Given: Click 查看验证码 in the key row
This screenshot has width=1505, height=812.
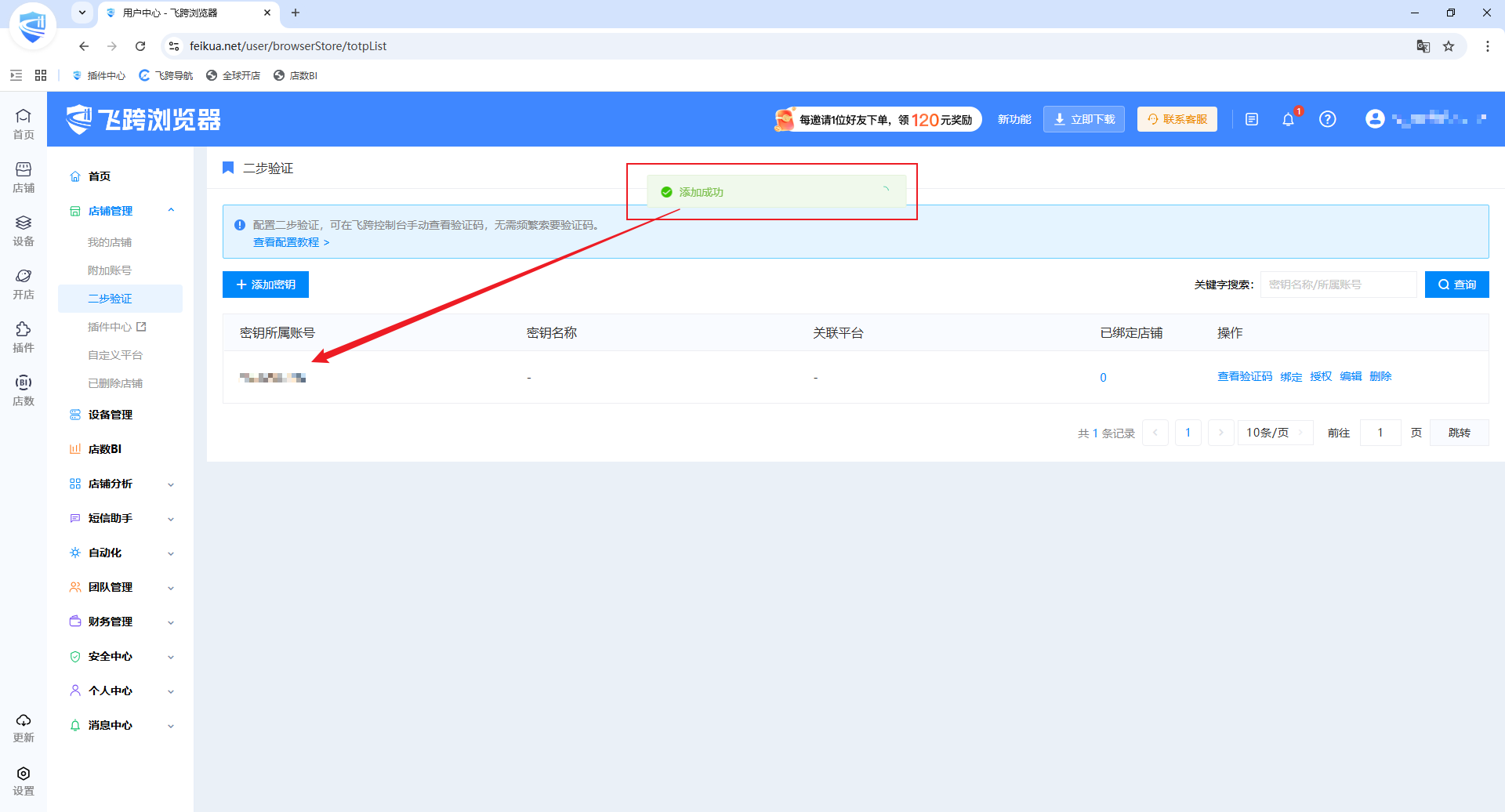Looking at the screenshot, I should click(1245, 377).
